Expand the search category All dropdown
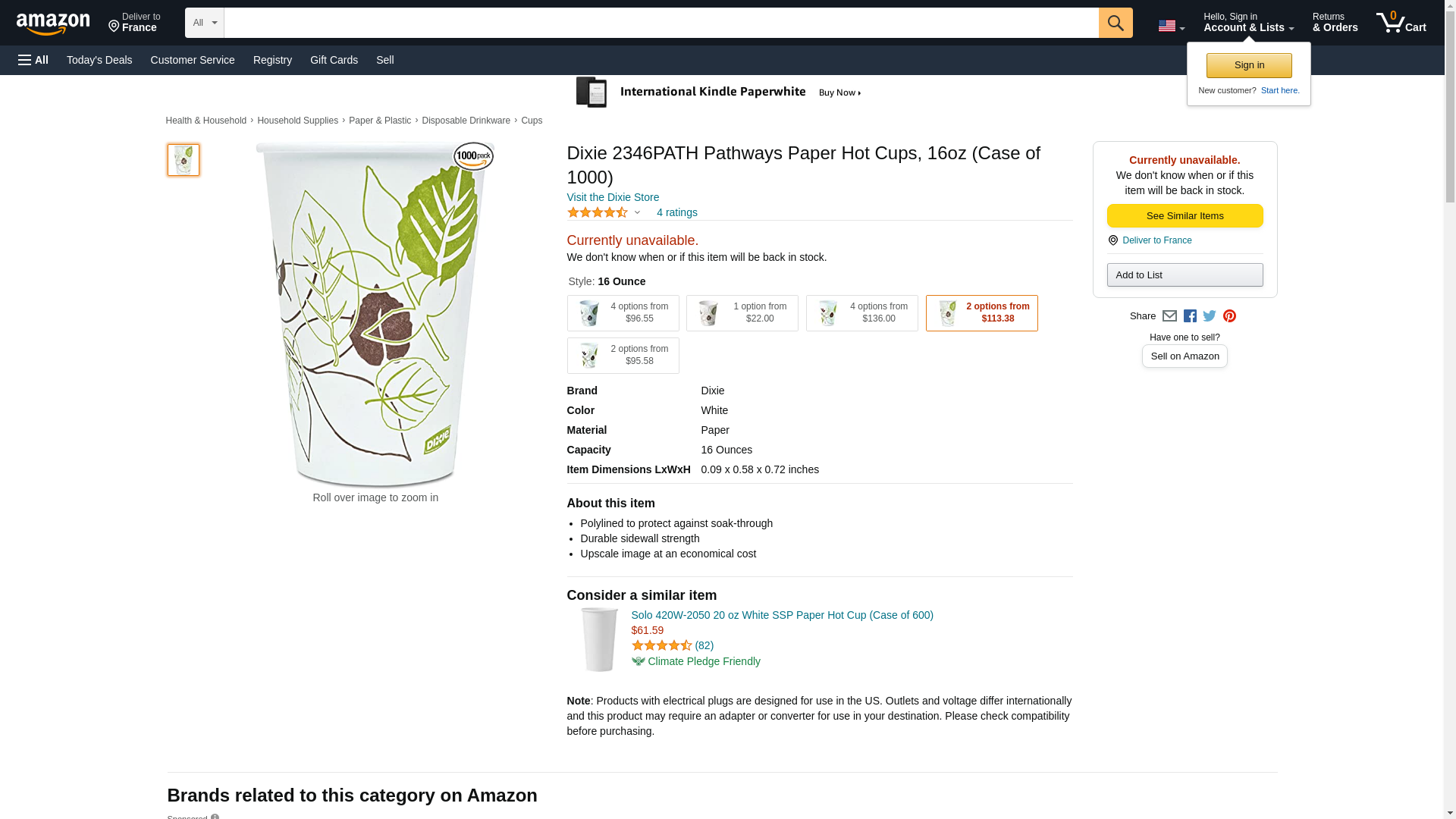The height and width of the screenshot is (819, 1456). 204,23
